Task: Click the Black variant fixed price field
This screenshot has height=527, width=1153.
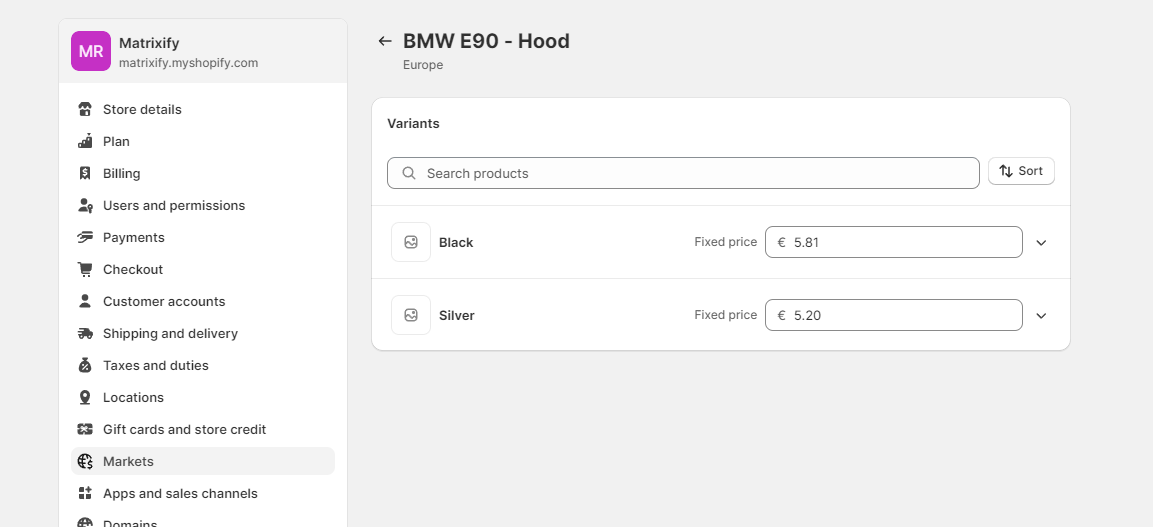Action: pos(900,242)
